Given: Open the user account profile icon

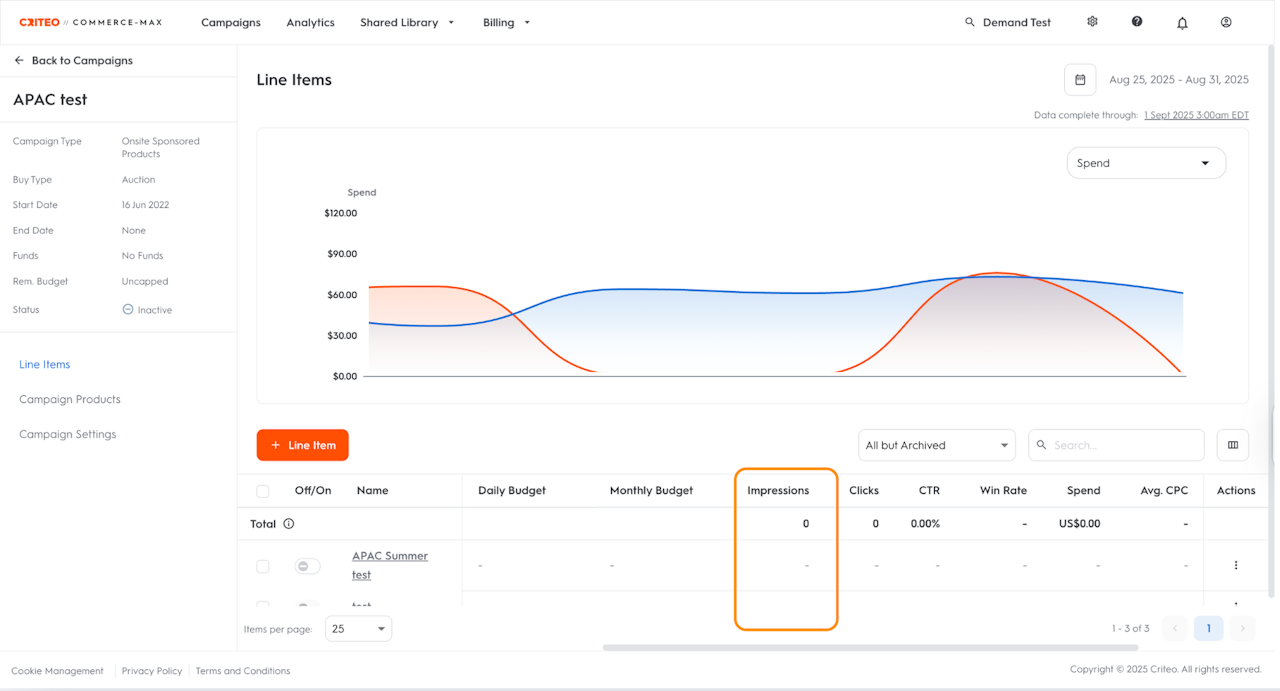Looking at the screenshot, I should point(1226,22).
